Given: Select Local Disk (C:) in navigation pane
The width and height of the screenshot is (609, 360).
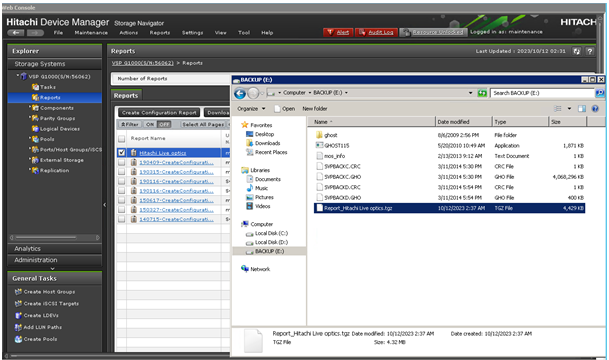Looking at the screenshot, I should click(267, 233).
